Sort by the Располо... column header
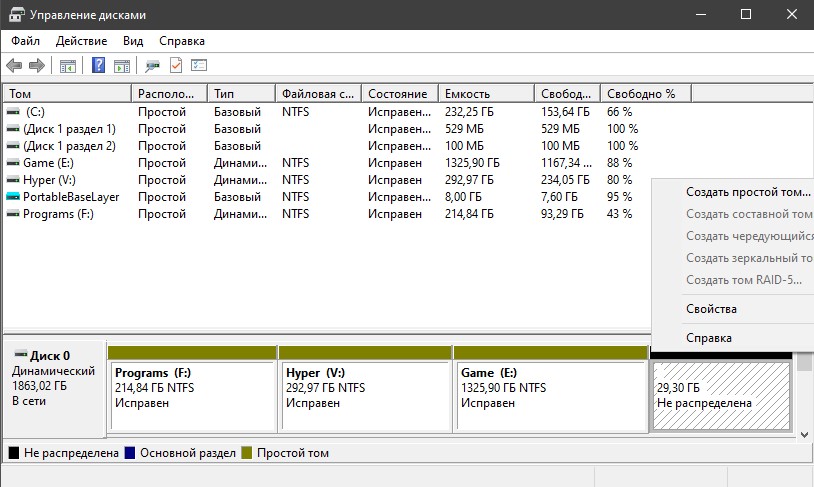Viewport: 814px width, 487px height. 169,93
